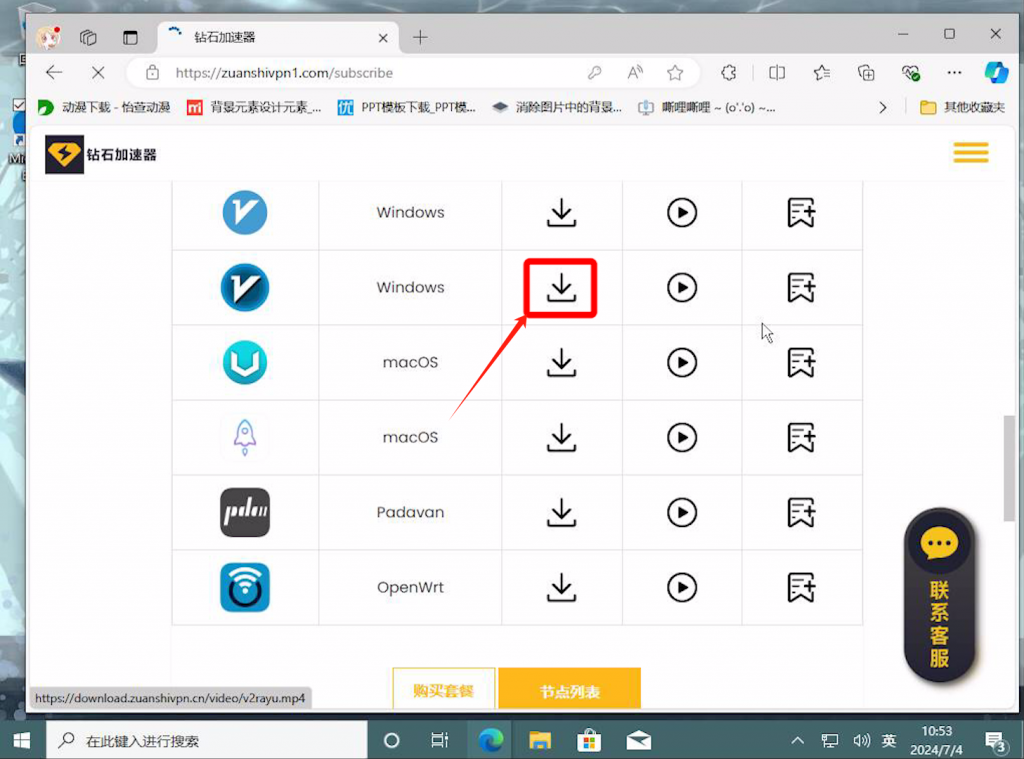
Task: Download the macOS client with rocket icon
Action: pyautogui.click(x=561, y=438)
